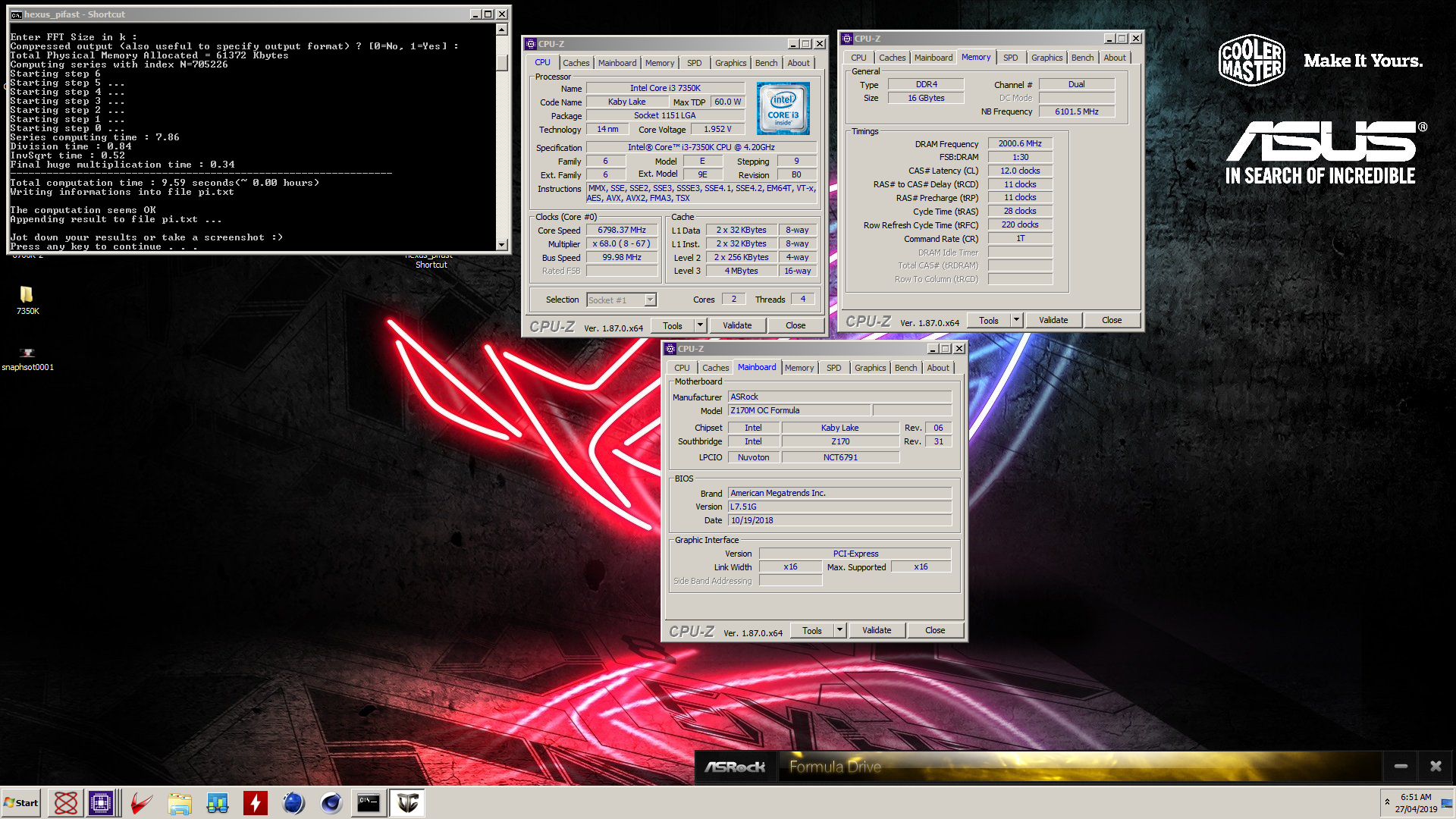Click Close button in CPU window

click(x=795, y=325)
